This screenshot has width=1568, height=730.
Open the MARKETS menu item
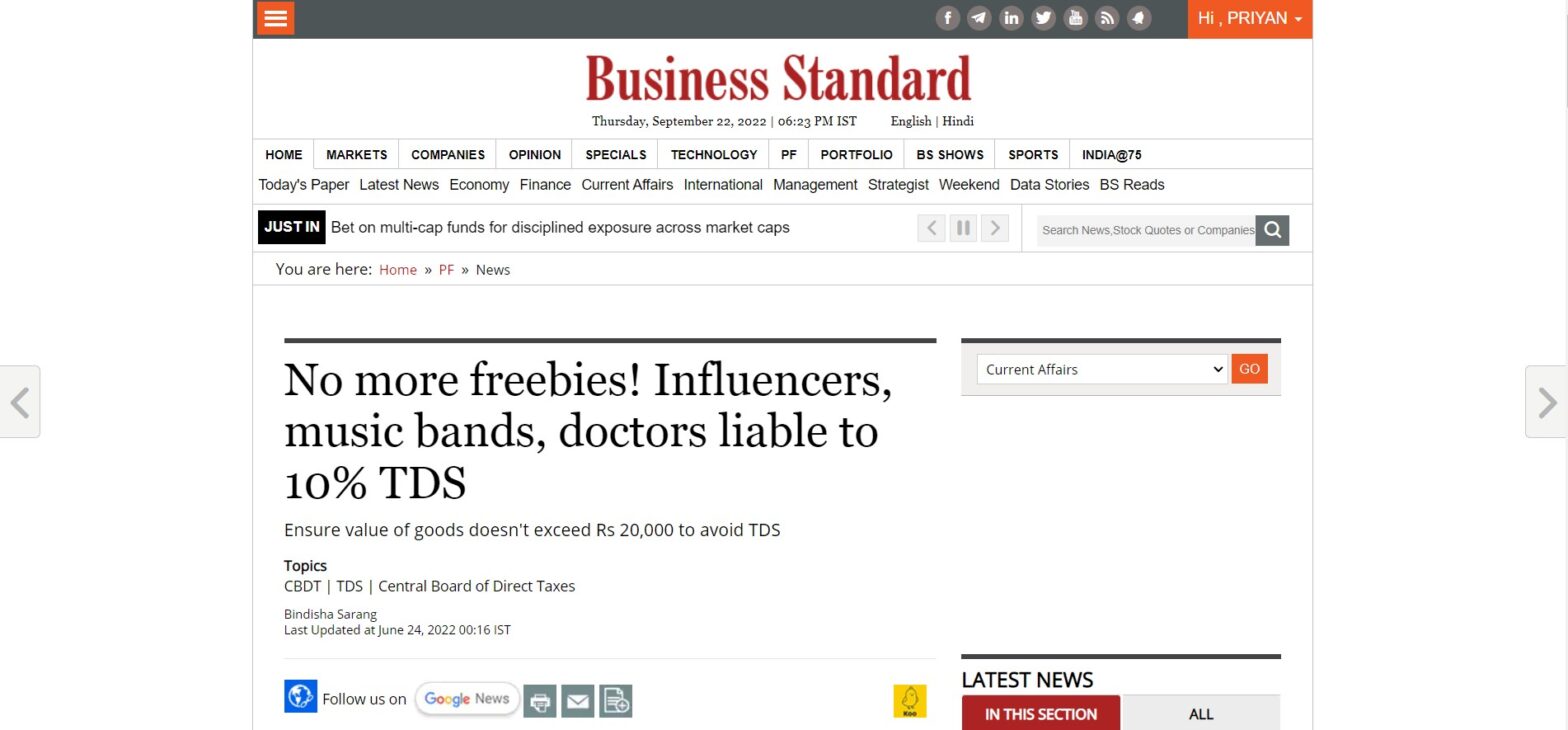[x=356, y=155]
